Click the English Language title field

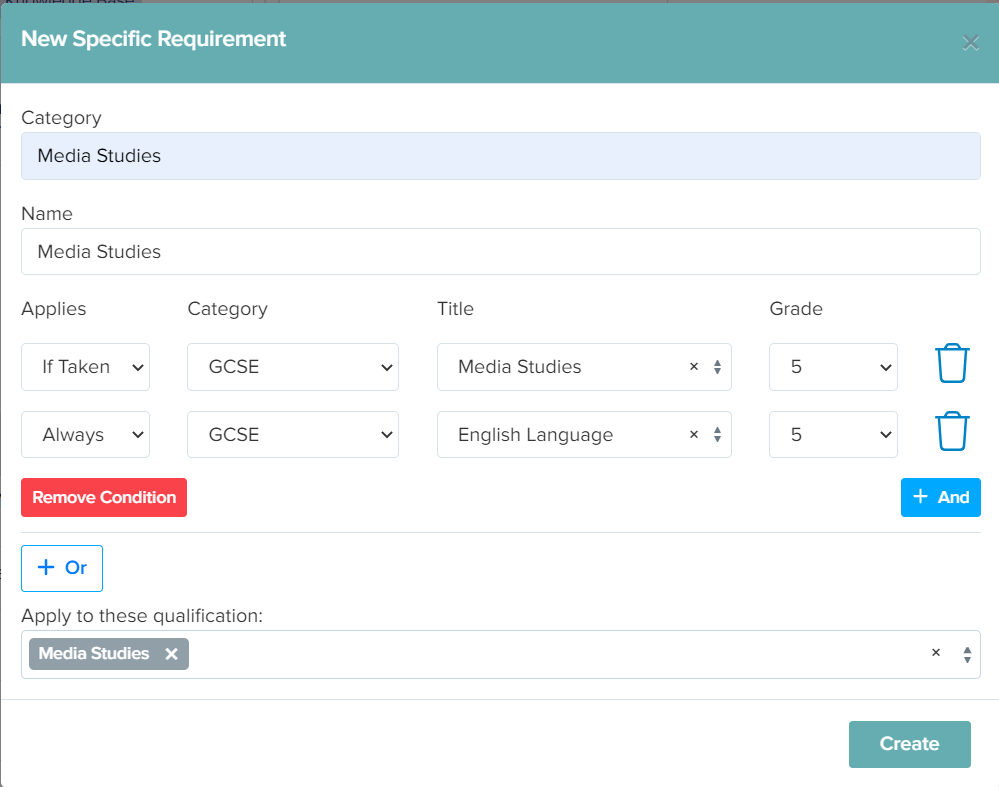584,435
